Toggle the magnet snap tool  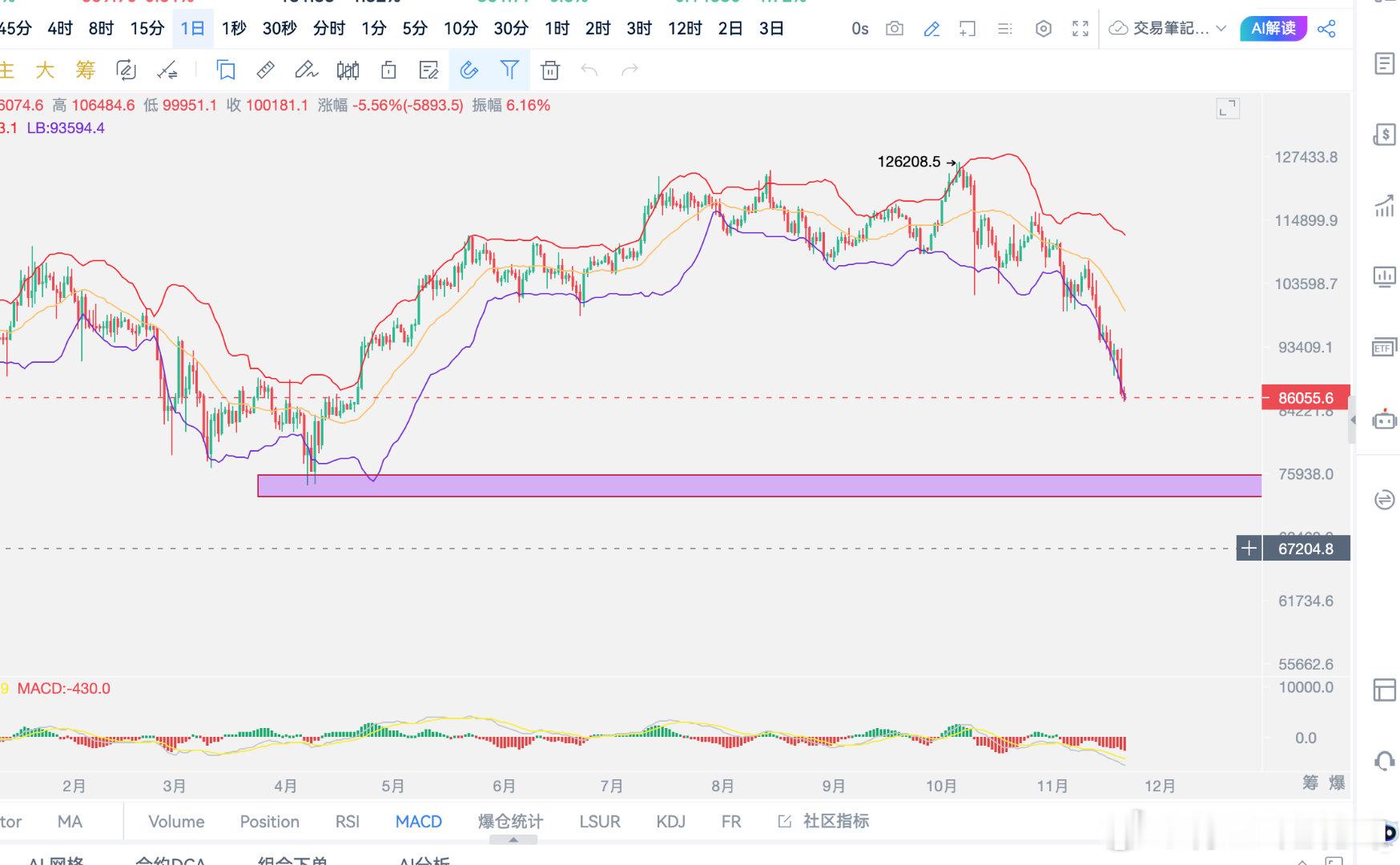tap(469, 70)
